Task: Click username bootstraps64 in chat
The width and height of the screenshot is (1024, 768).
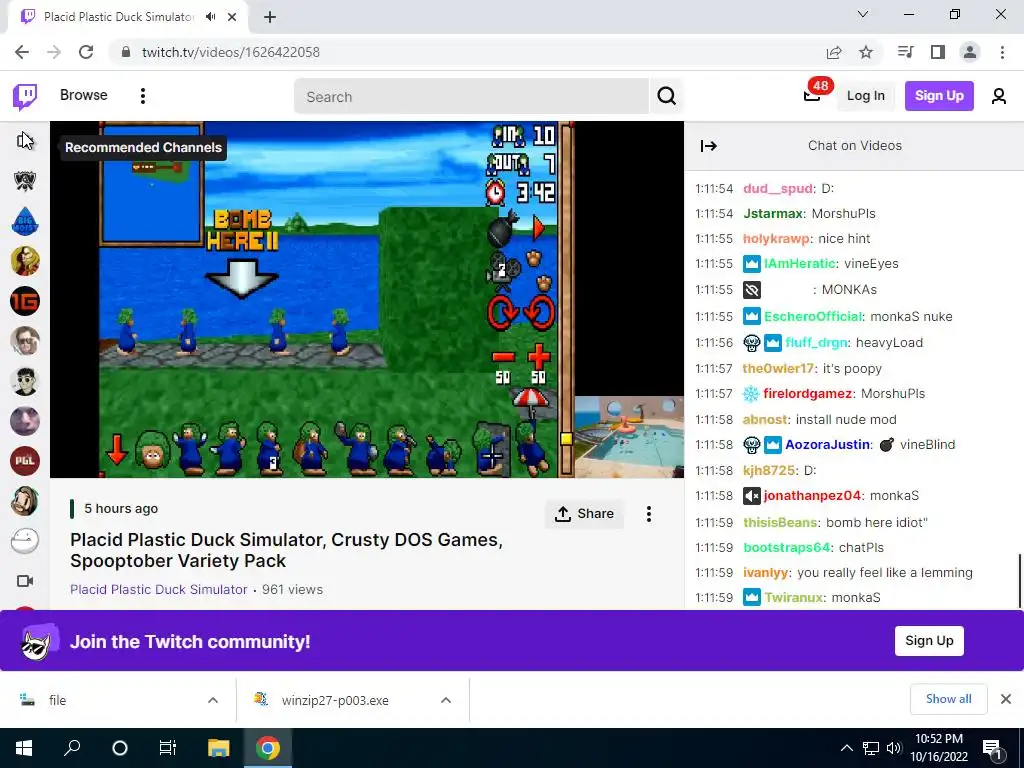Action: click(x=787, y=547)
